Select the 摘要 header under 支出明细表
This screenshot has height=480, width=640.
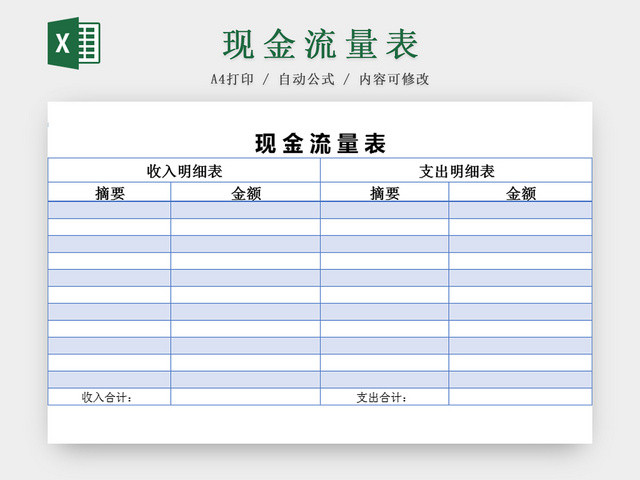[384, 192]
